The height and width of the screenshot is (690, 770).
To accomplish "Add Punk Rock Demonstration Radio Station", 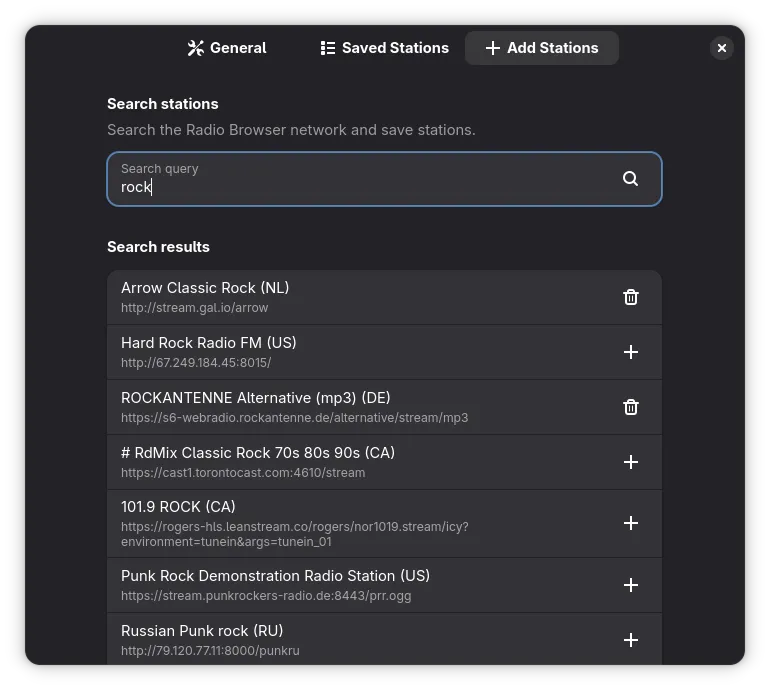I will point(630,585).
